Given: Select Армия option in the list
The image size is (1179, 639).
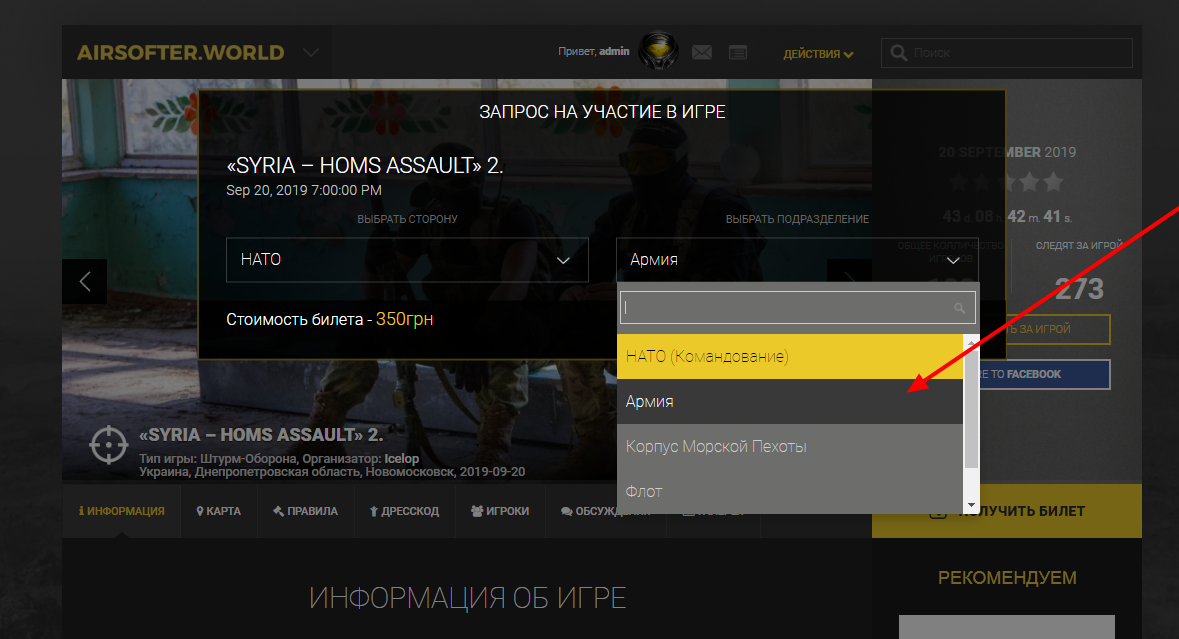Looking at the screenshot, I should [790, 401].
